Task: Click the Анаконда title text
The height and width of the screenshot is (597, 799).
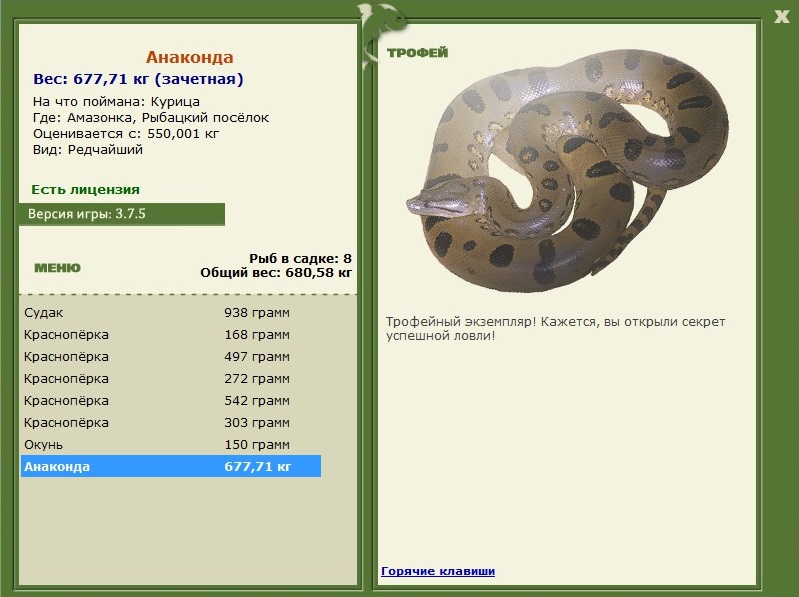Action: coord(190,57)
